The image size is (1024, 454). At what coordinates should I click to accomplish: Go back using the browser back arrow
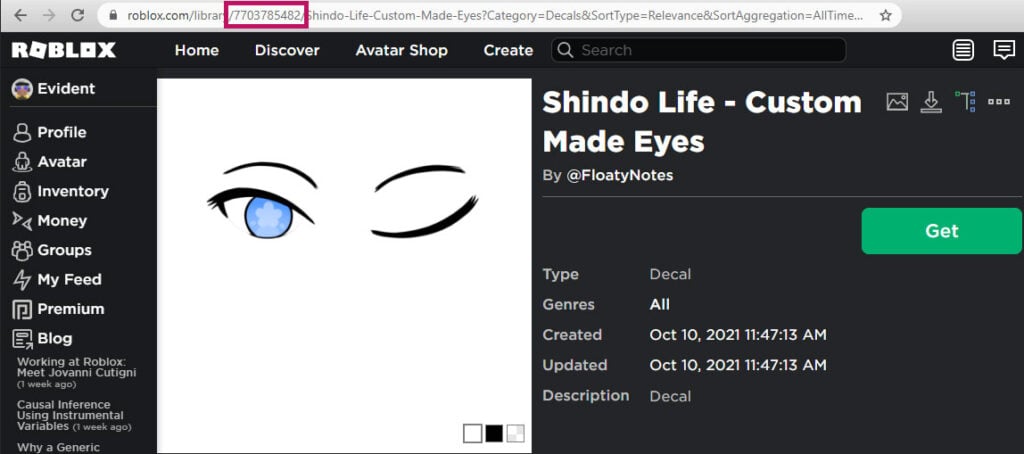tap(21, 15)
